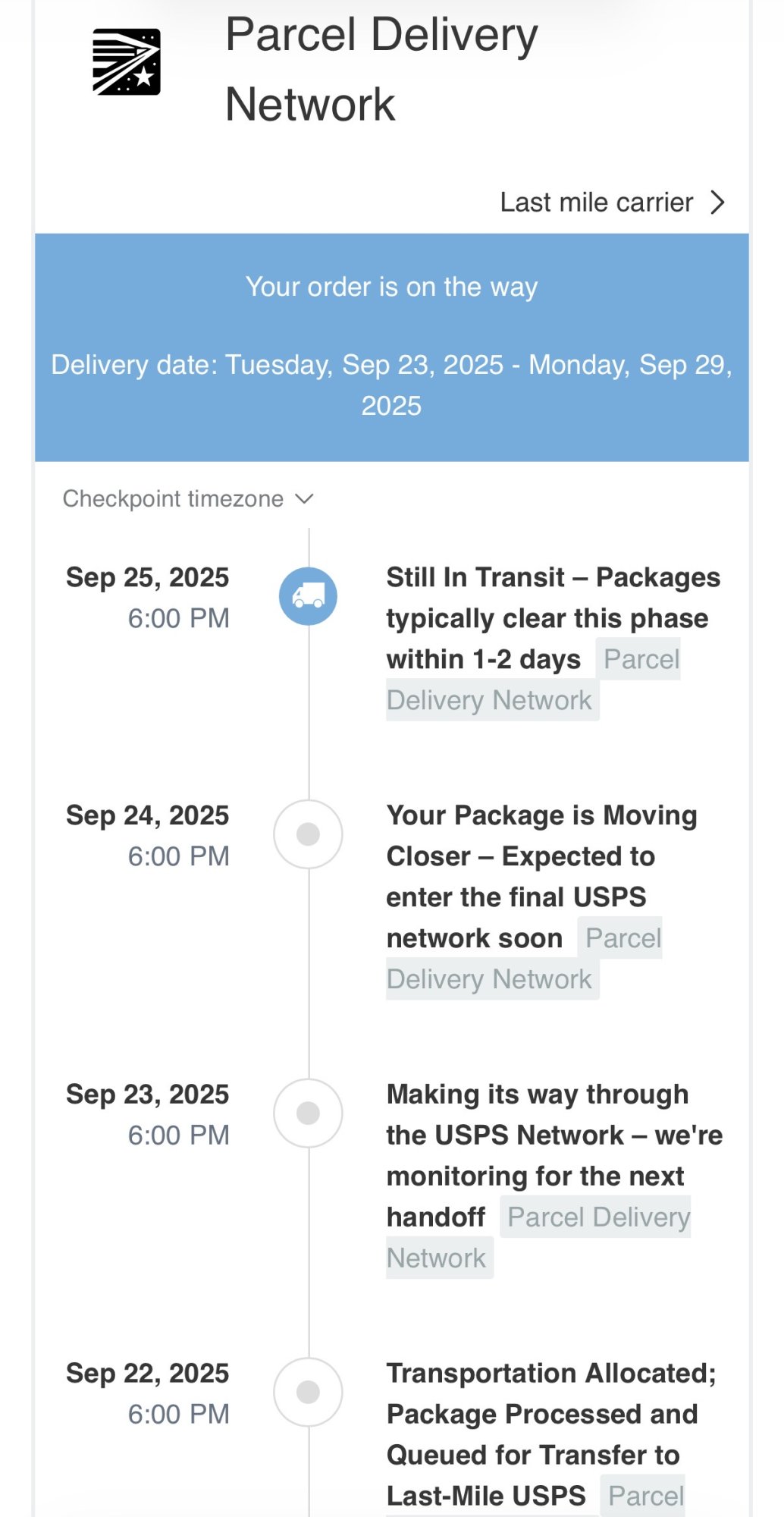The image size is (784, 1517).
Task: Click the delivery date range text
Action: click(391, 385)
